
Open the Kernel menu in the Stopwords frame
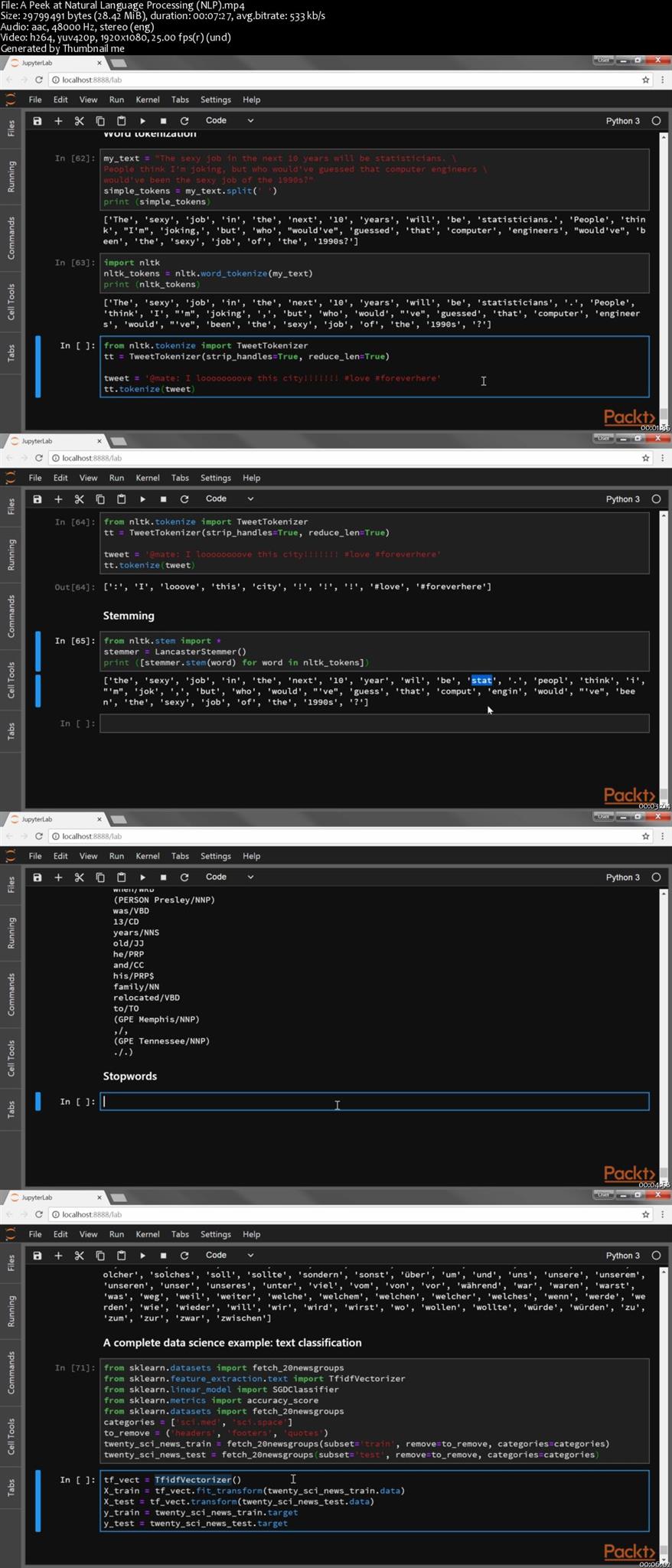pos(148,856)
